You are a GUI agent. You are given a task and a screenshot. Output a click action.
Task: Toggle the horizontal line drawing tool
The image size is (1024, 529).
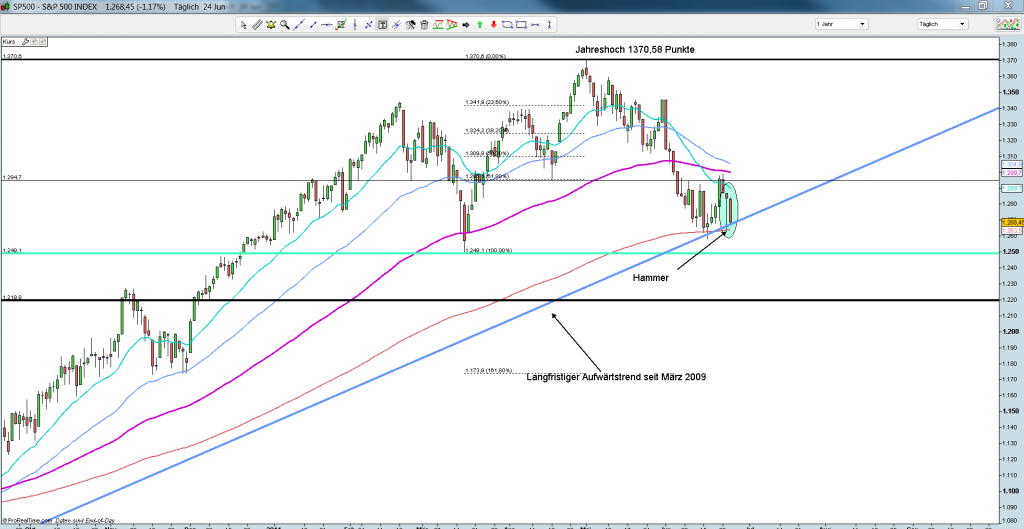pyautogui.click(x=326, y=24)
